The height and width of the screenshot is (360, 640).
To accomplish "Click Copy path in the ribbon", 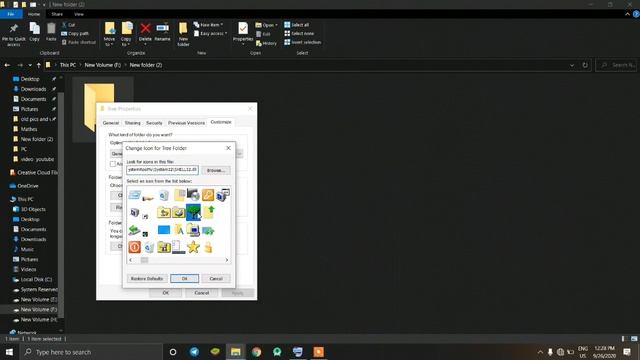I will pos(75,33).
